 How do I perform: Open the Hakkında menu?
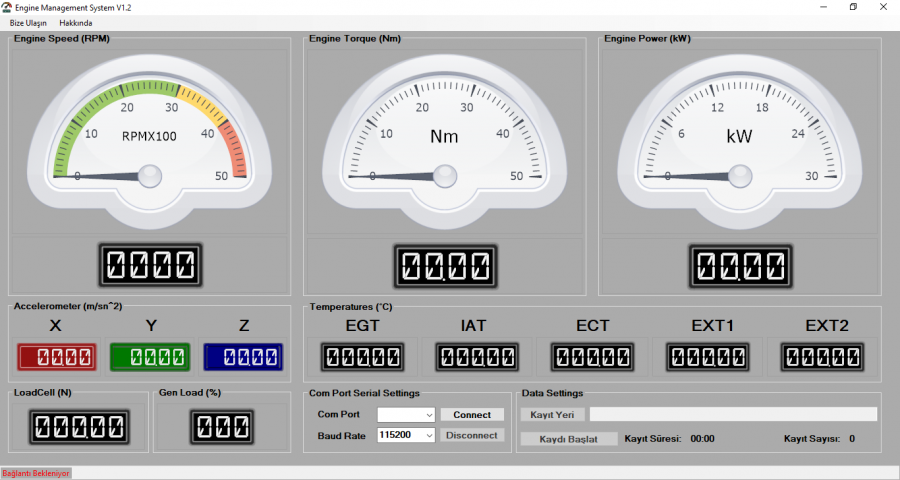pyautogui.click(x=76, y=23)
